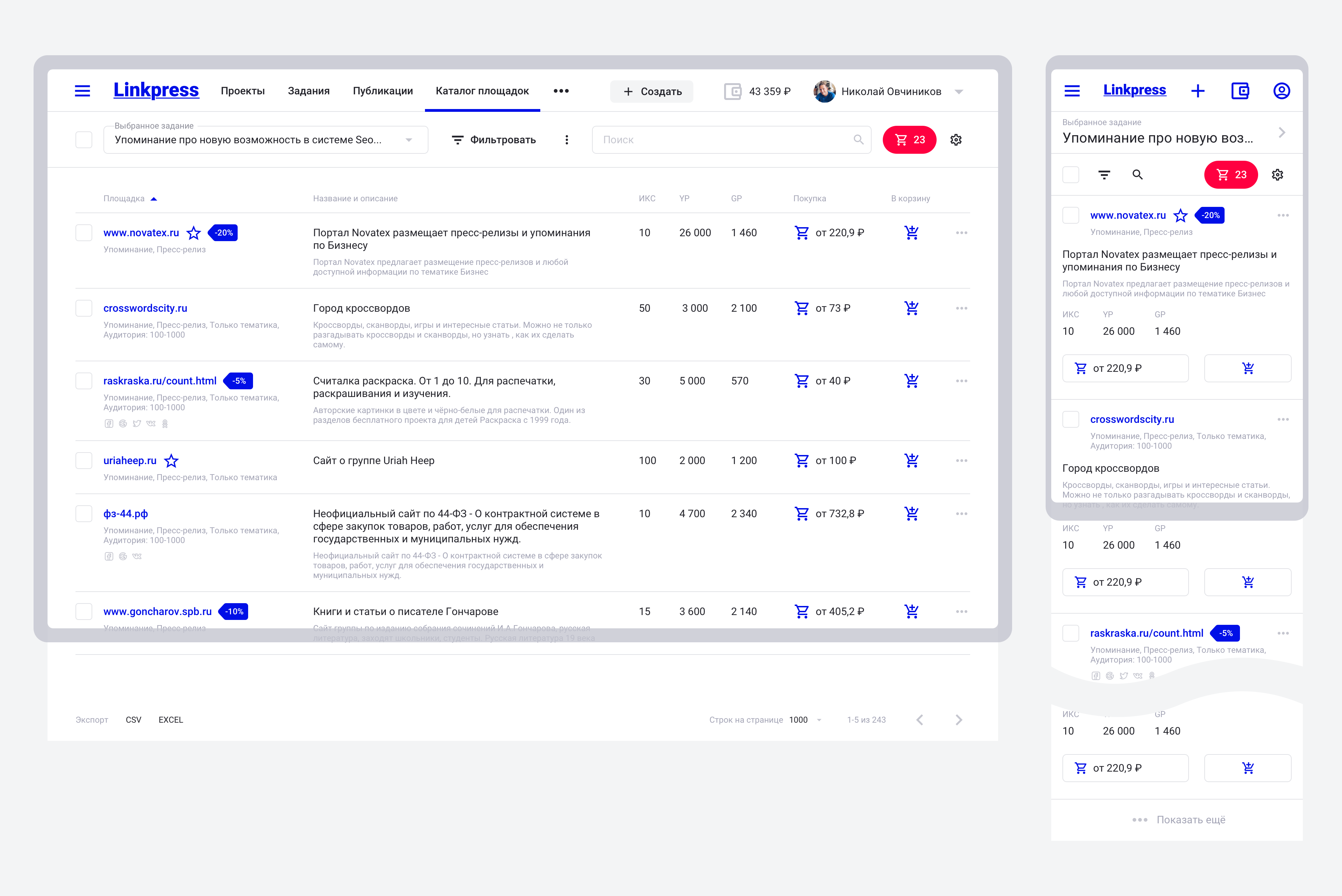The width and height of the screenshot is (1342, 896).
Task: Expand the selected task dropdown
Action: pyautogui.click(x=409, y=140)
